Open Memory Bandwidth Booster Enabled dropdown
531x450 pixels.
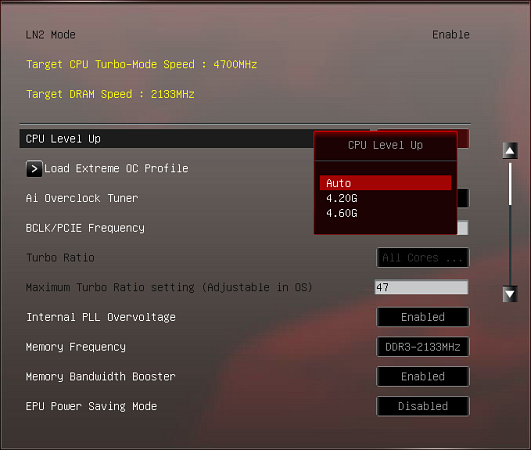click(423, 377)
